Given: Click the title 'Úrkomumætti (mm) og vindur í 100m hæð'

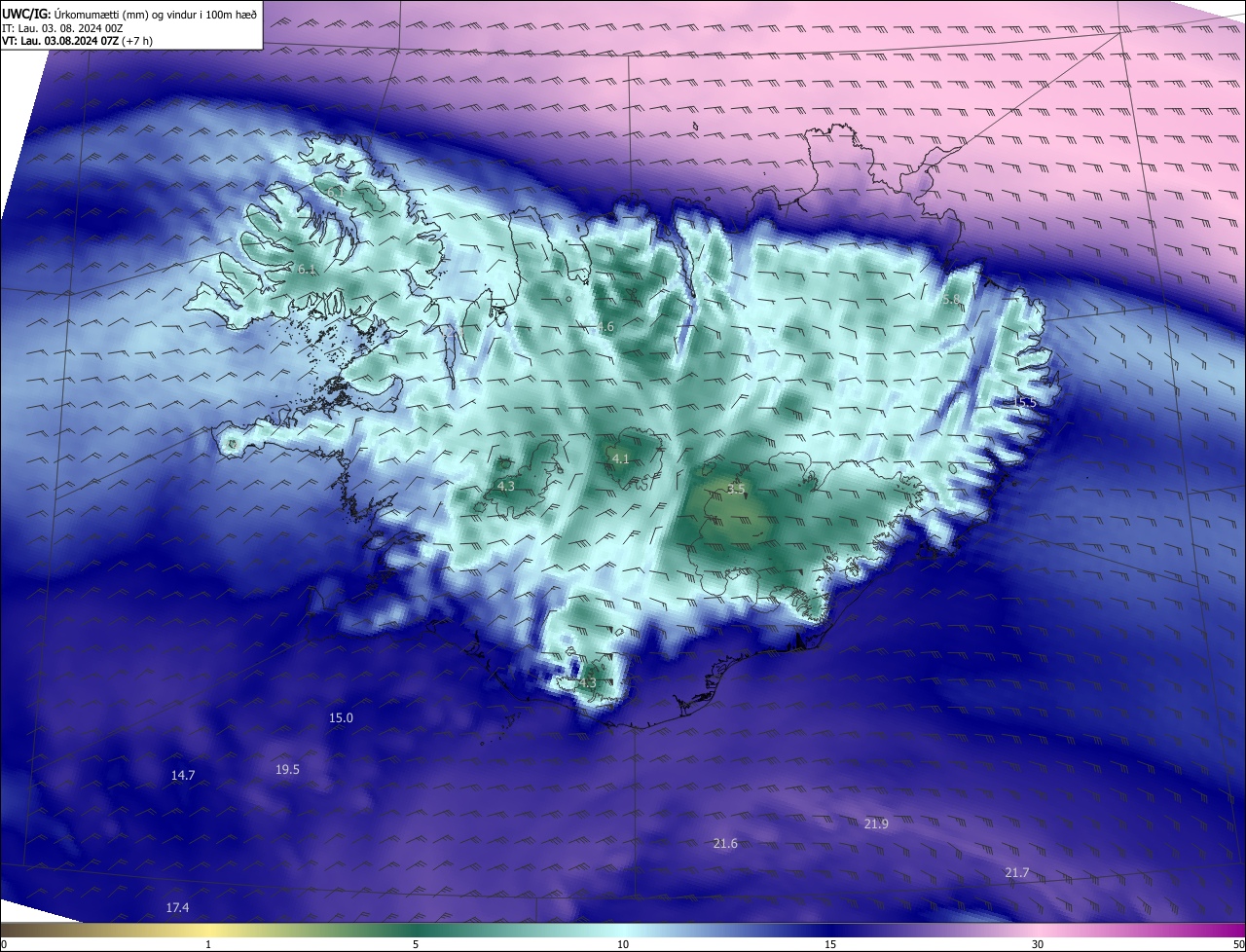Looking at the screenshot, I should [x=154, y=14].
